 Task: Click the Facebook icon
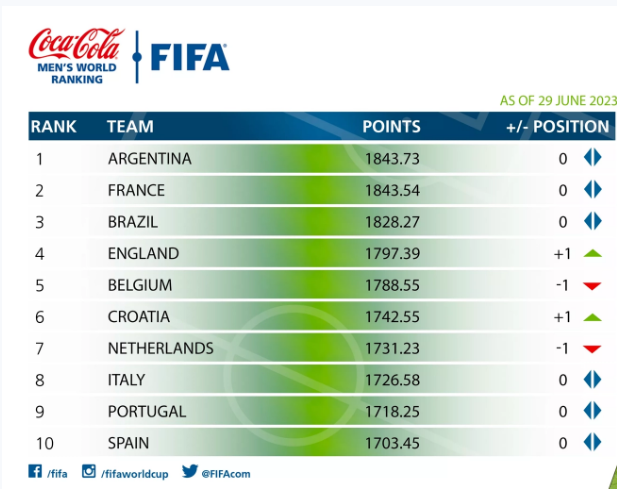(35, 471)
